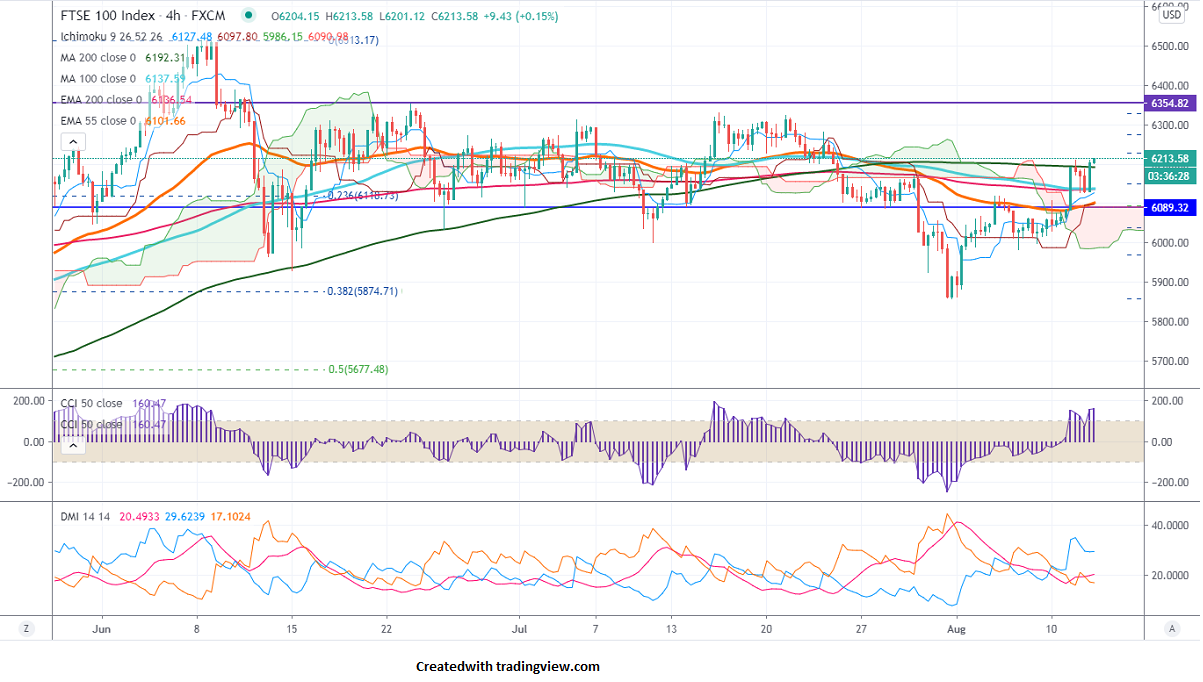Click the 6089.32 price label

click(1169, 208)
